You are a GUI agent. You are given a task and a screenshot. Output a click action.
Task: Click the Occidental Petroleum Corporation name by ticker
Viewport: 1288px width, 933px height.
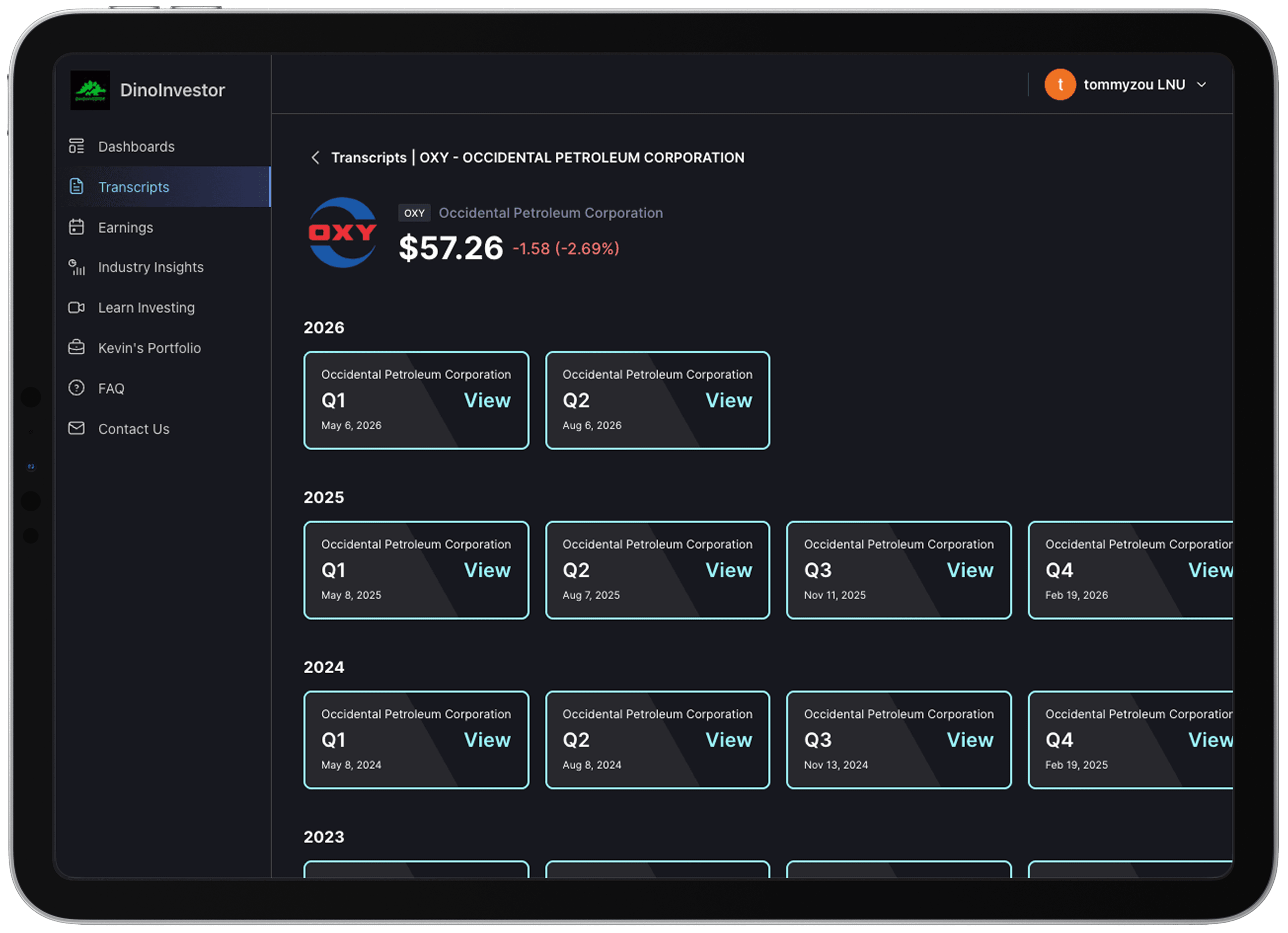click(x=551, y=213)
